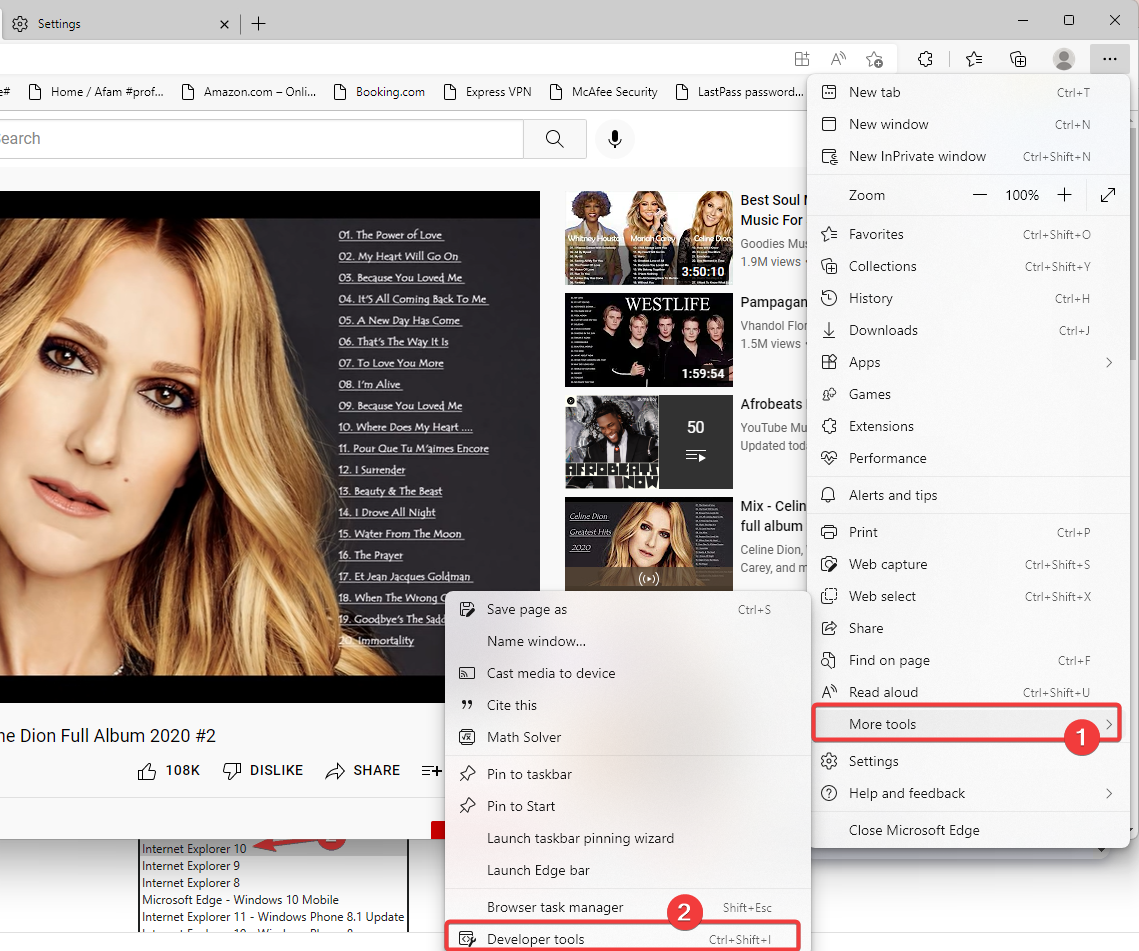Select Print in the menu

pos(968,533)
